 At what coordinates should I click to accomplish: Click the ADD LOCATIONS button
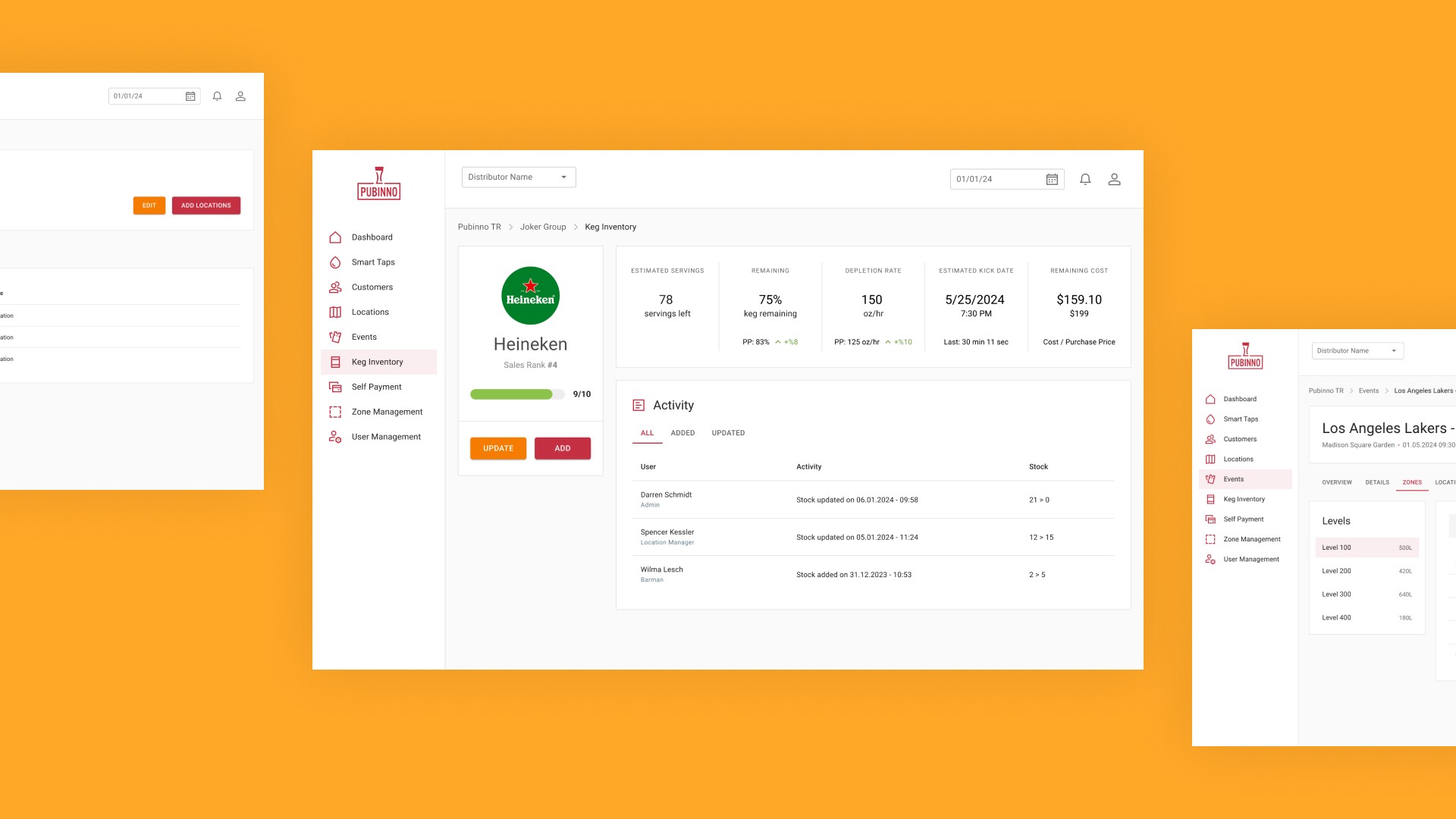point(206,206)
